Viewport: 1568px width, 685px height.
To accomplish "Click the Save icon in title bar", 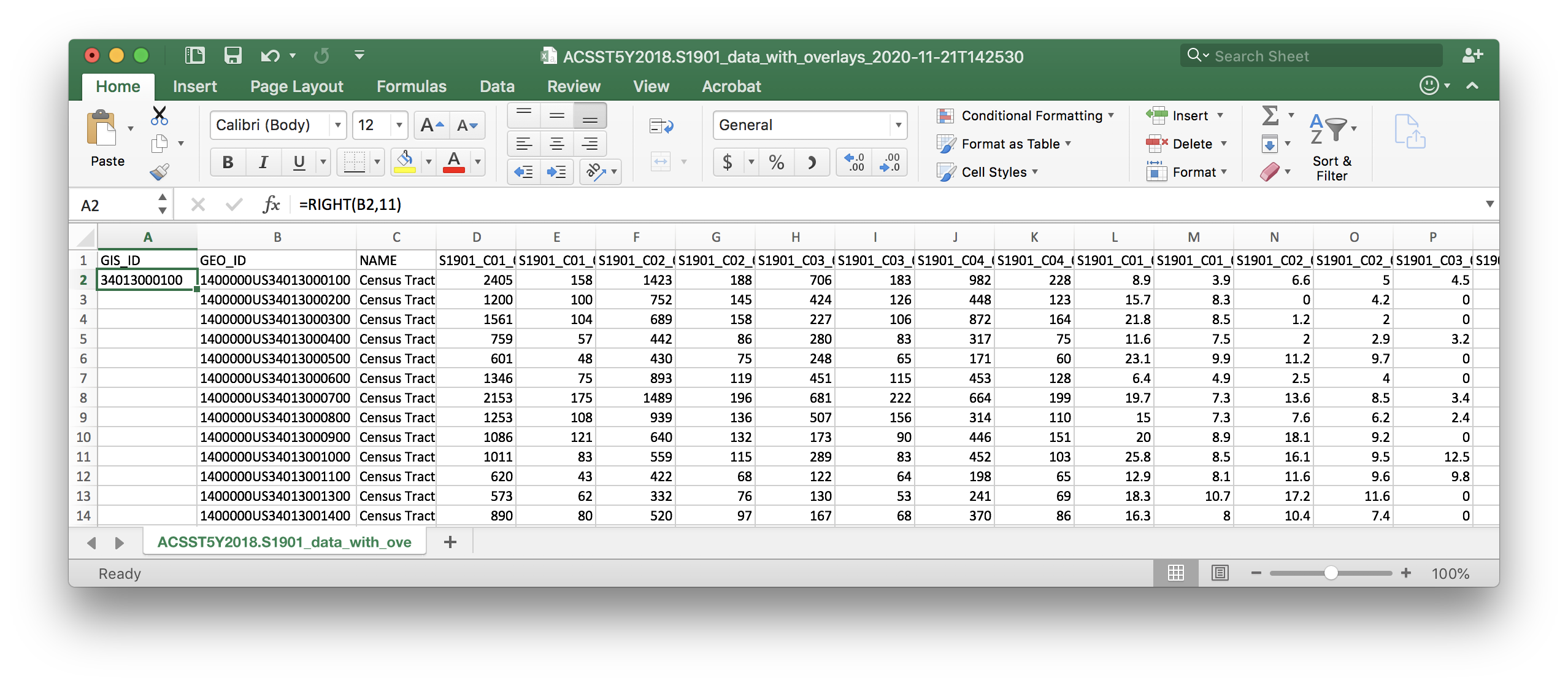I will click(x=233, y=56).
